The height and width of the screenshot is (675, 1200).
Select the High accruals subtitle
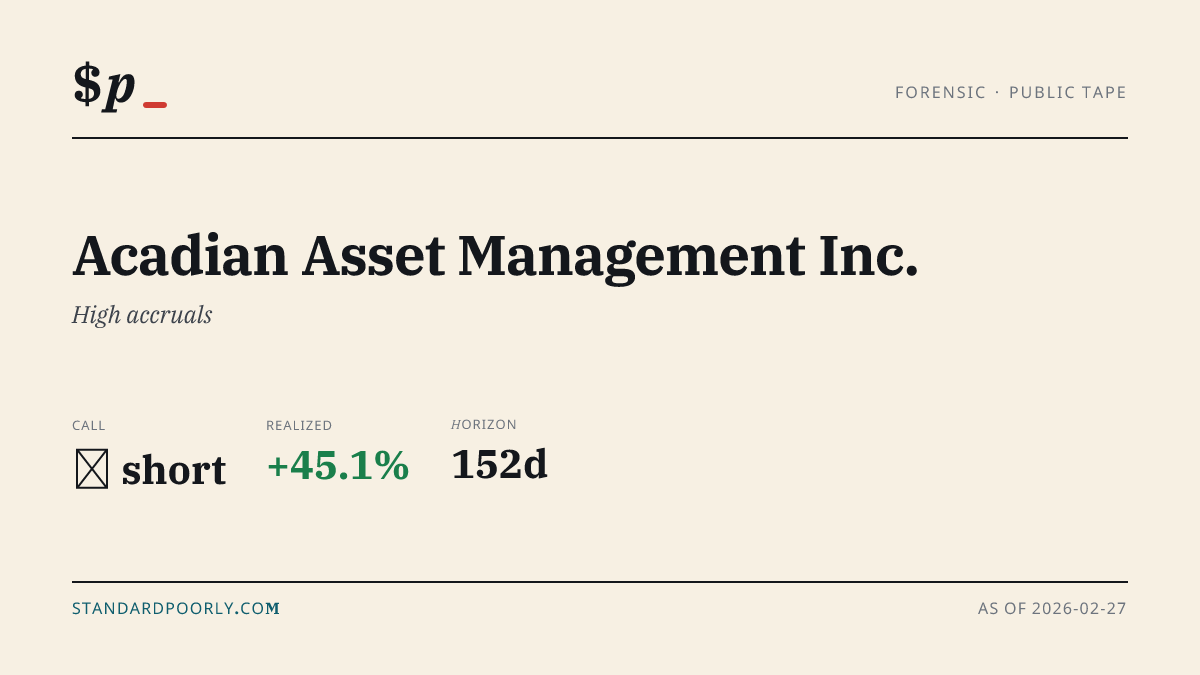click(142, 316)
